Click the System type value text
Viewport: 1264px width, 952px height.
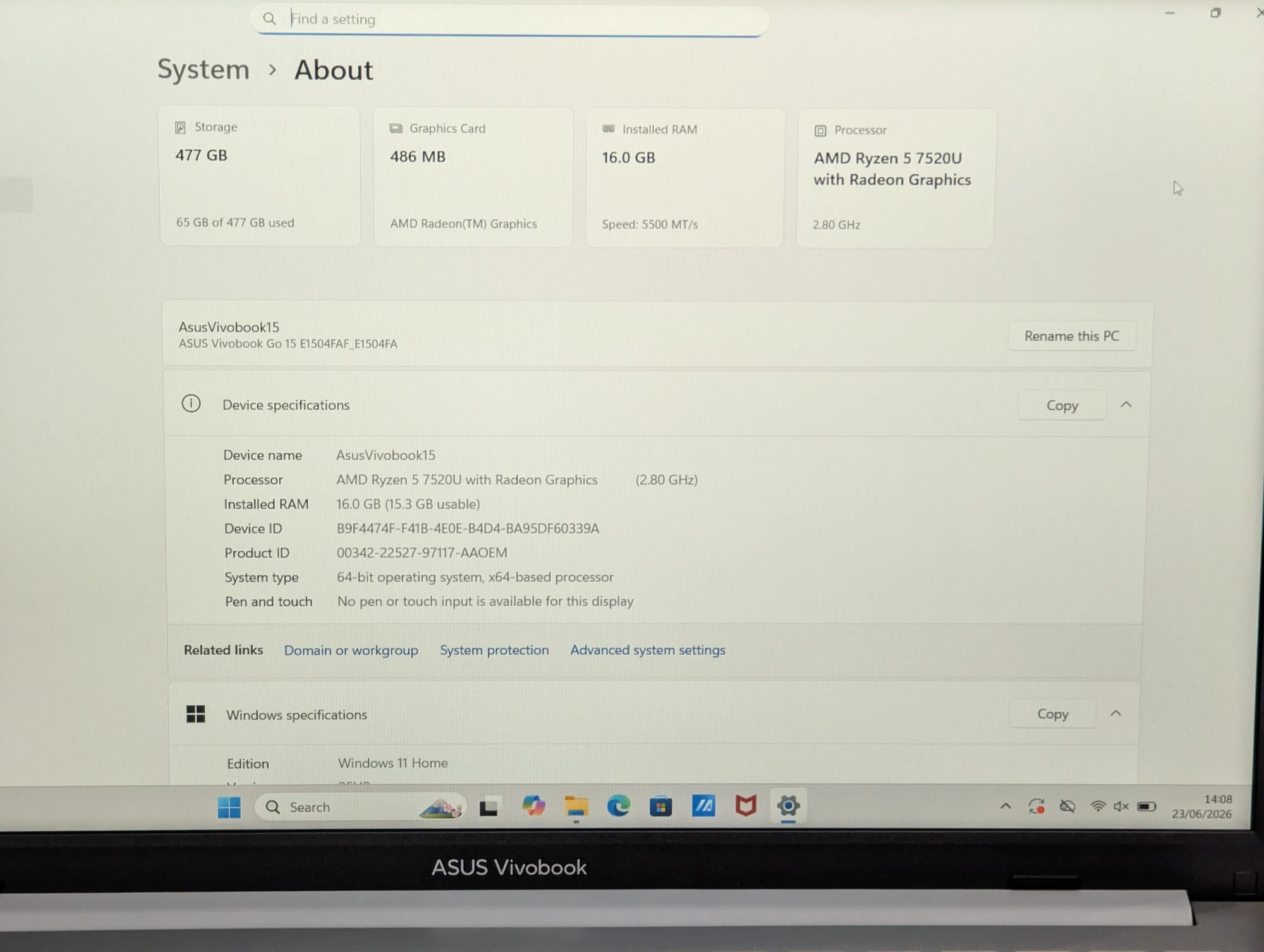click(x=475, y=577)
